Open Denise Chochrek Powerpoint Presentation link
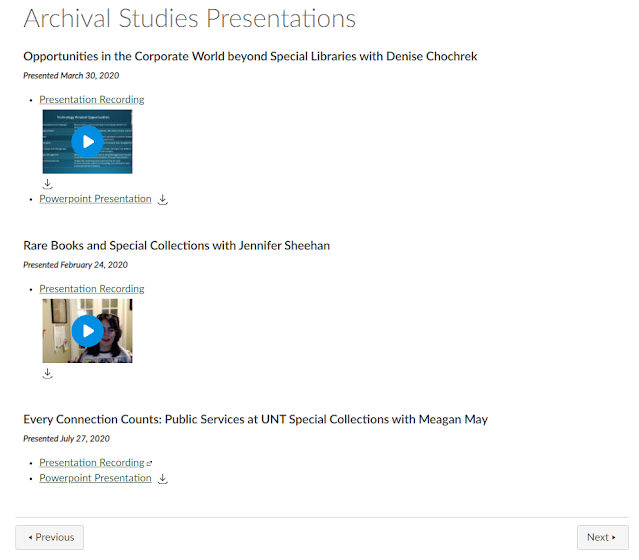The height and width of the screenshot is (560, 639). point(95,198)
